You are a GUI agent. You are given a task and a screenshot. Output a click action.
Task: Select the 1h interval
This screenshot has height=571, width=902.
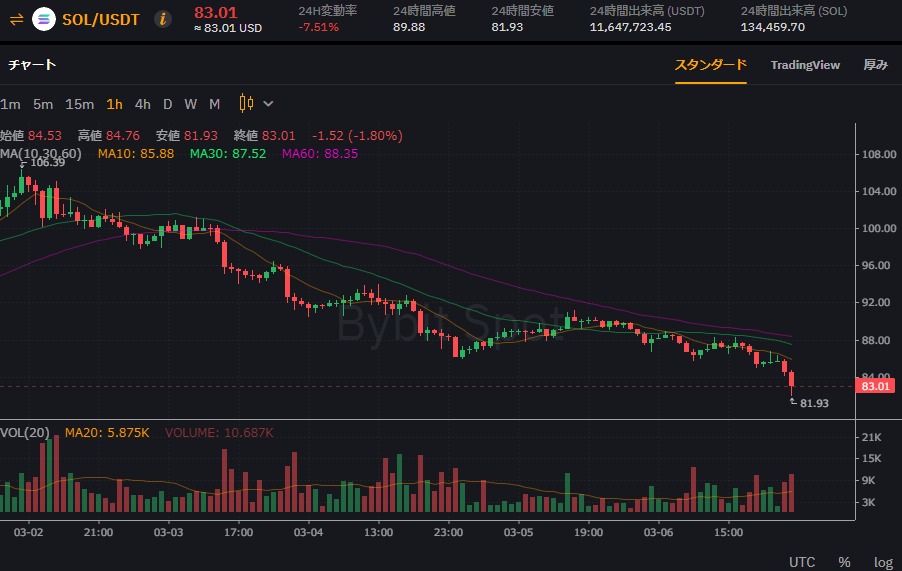pyautogui.click(x=114, y=104)
